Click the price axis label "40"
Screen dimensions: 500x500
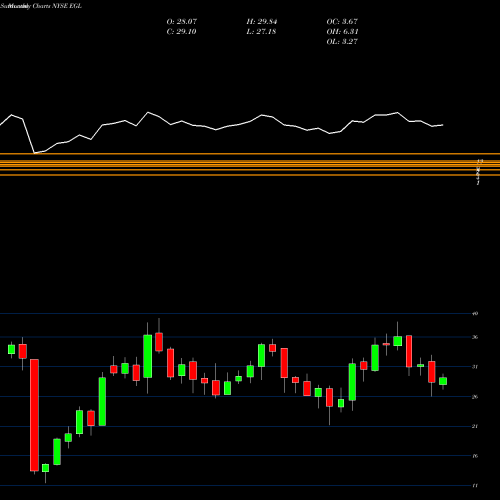(475, 314)
